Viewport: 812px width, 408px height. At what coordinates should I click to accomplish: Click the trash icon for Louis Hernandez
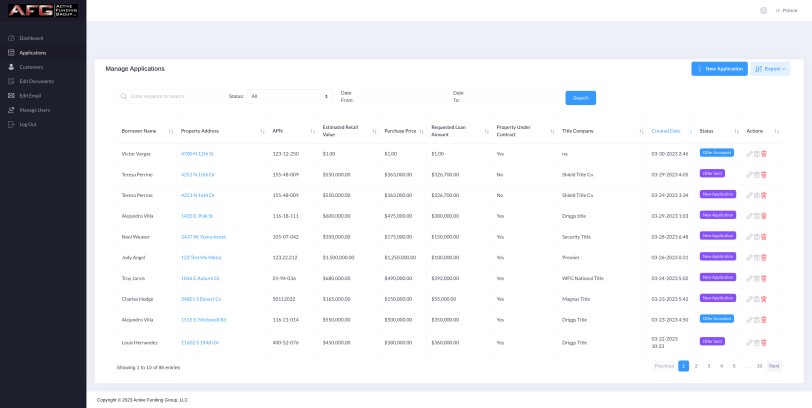764,341
